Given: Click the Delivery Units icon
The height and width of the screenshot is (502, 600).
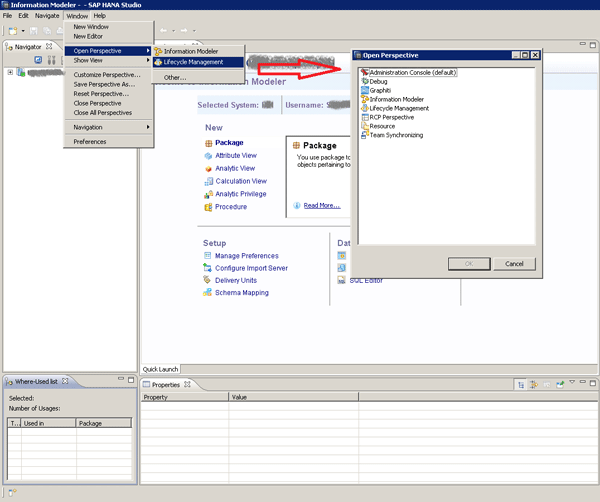Looking at the screenshot, I should tap(207, 281).
